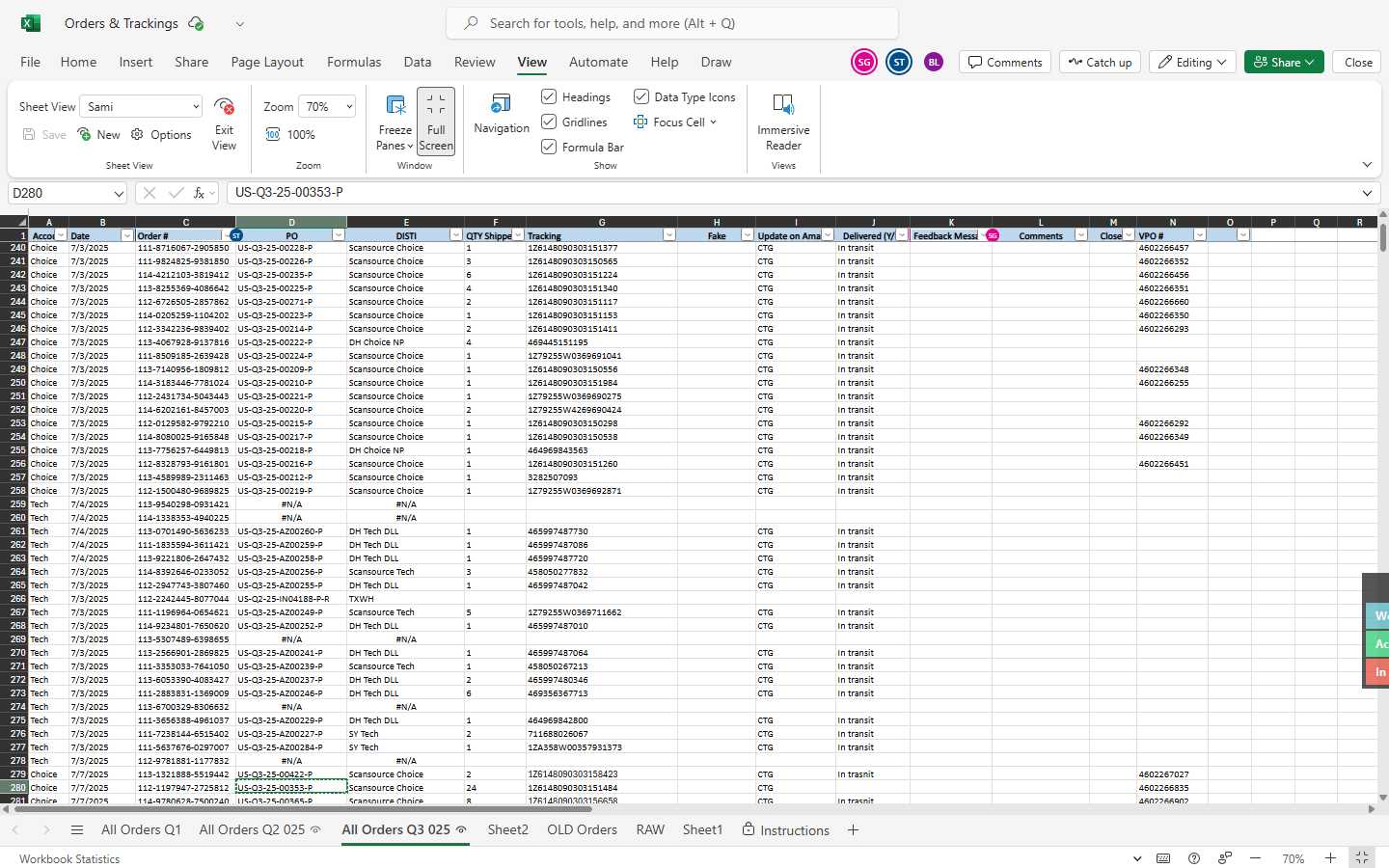Click the cloud saved status icon
This screenshot has height=868, width=1389.
pyautogui.click(x=196, y=23)
